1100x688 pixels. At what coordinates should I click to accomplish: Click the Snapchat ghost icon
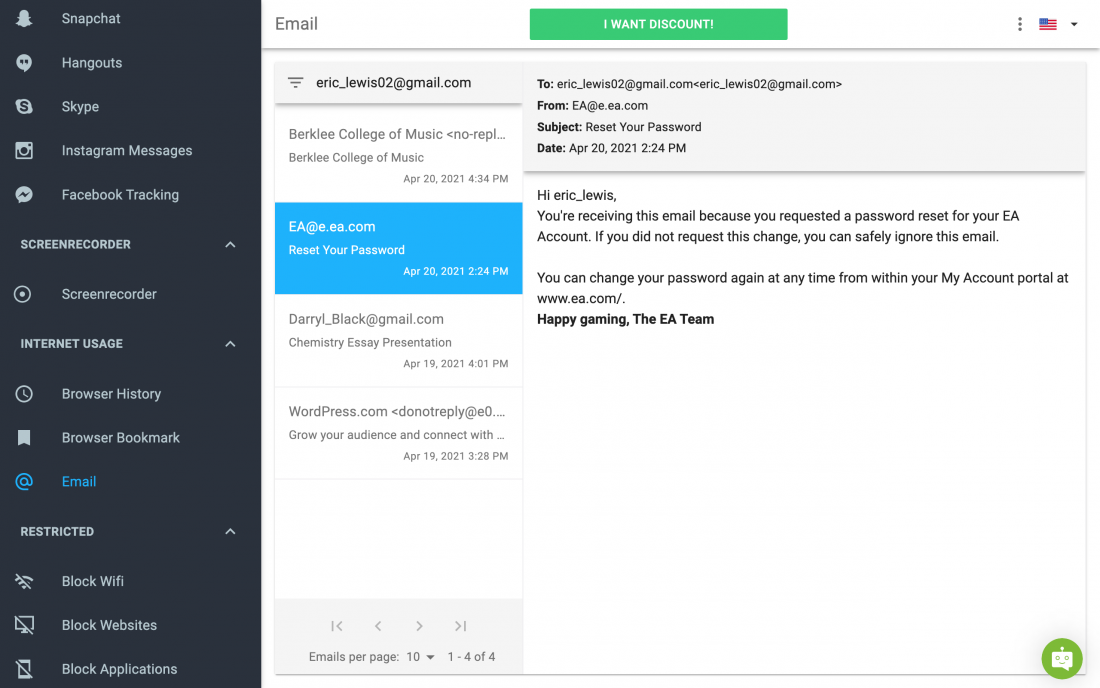[x=24, y=18]
